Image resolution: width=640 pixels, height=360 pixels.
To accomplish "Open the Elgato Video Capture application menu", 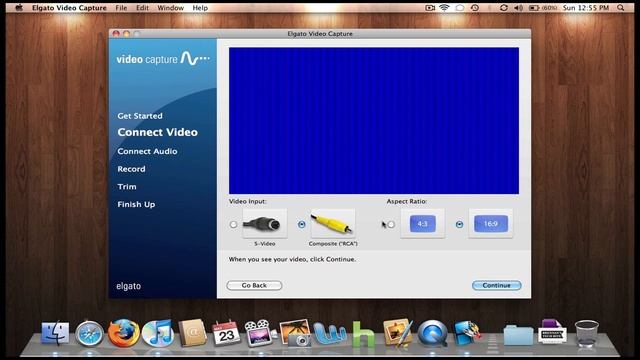I will click(69, 8).
